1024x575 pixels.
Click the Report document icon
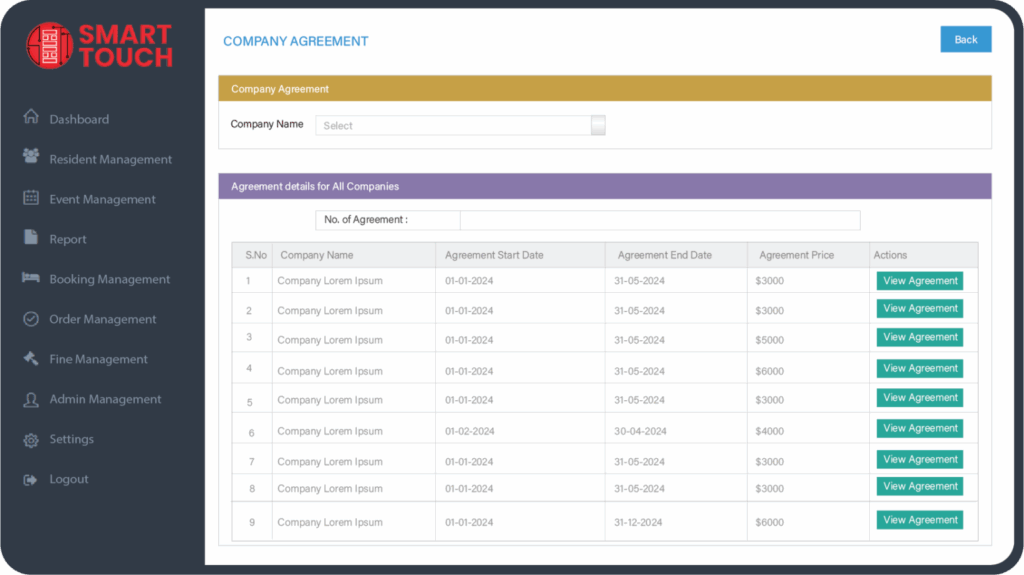[30, 238]
